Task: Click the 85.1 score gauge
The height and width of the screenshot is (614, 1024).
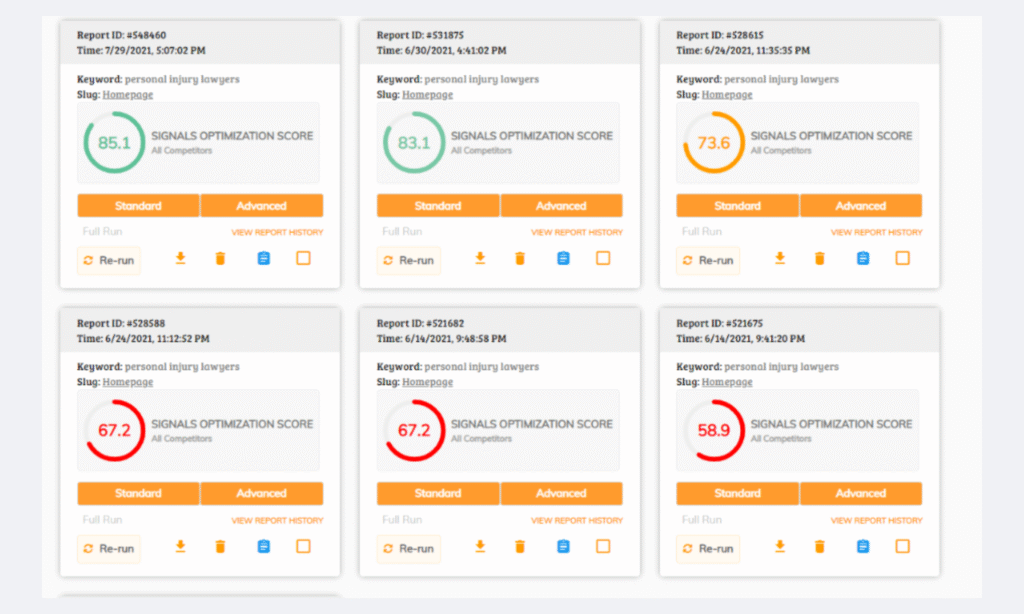Action: point(114,143)
